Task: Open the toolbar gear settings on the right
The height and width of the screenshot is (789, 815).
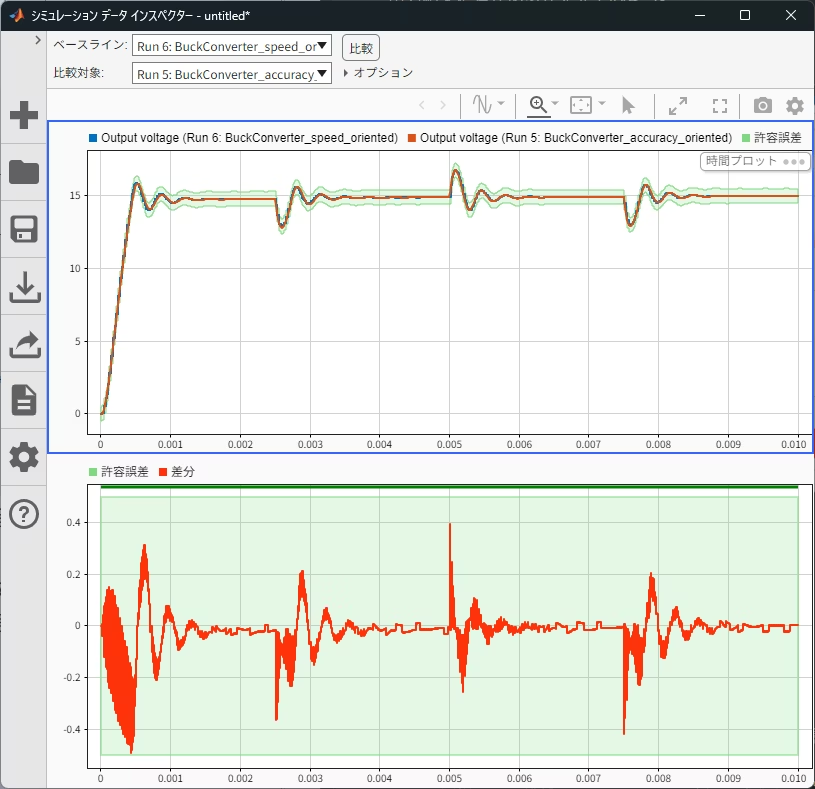Action: coord(794,105)
